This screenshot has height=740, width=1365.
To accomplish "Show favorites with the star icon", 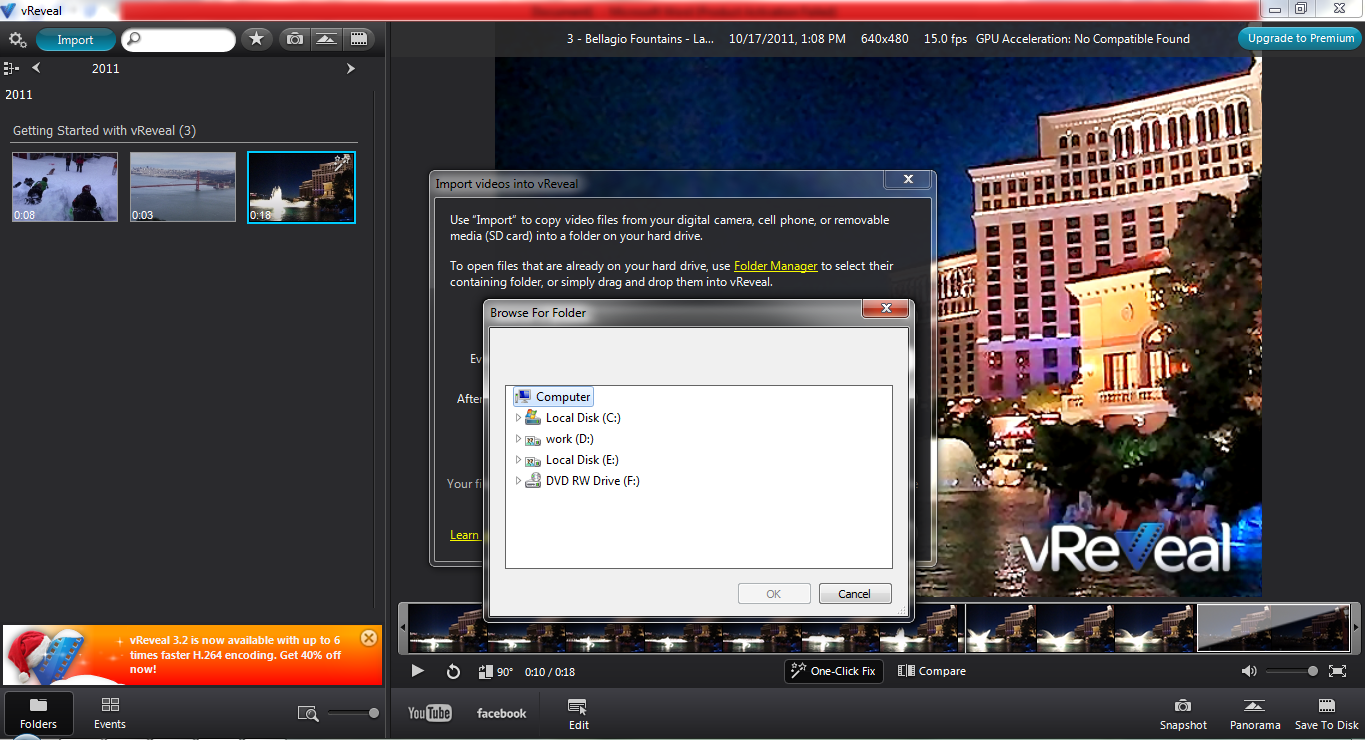I will [x=257, y=39].
